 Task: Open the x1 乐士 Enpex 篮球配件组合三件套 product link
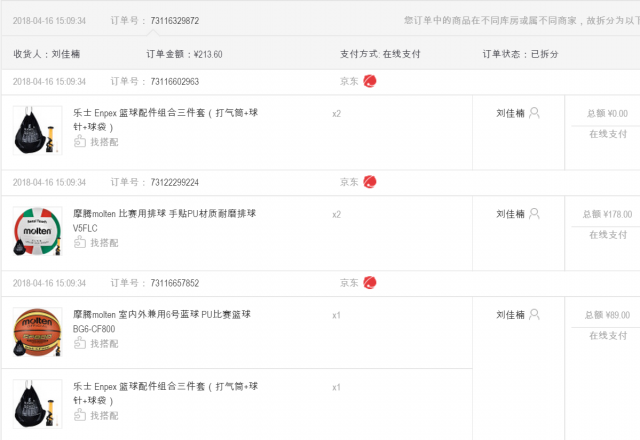[165, 393]
